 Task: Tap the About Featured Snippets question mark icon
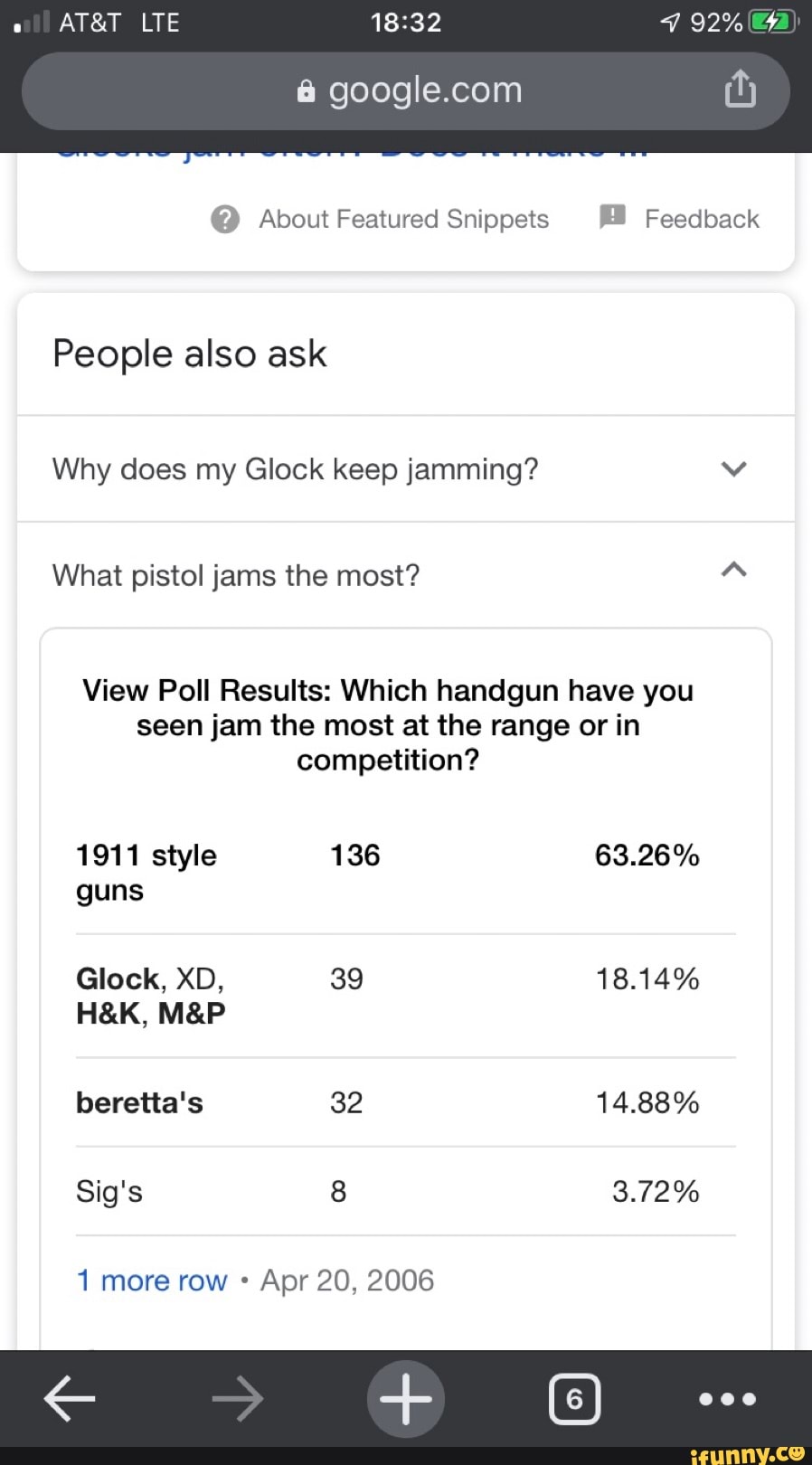(224, 218)
